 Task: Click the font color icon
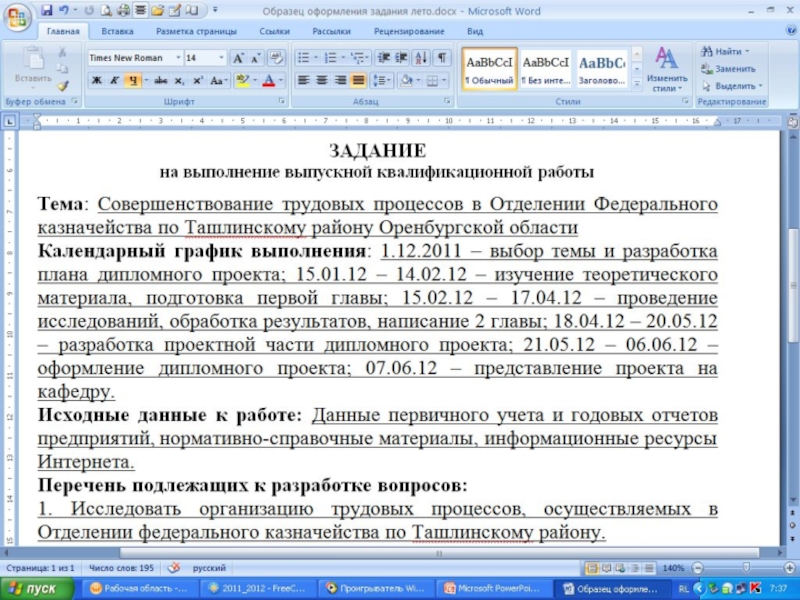(x=268, y=81)
